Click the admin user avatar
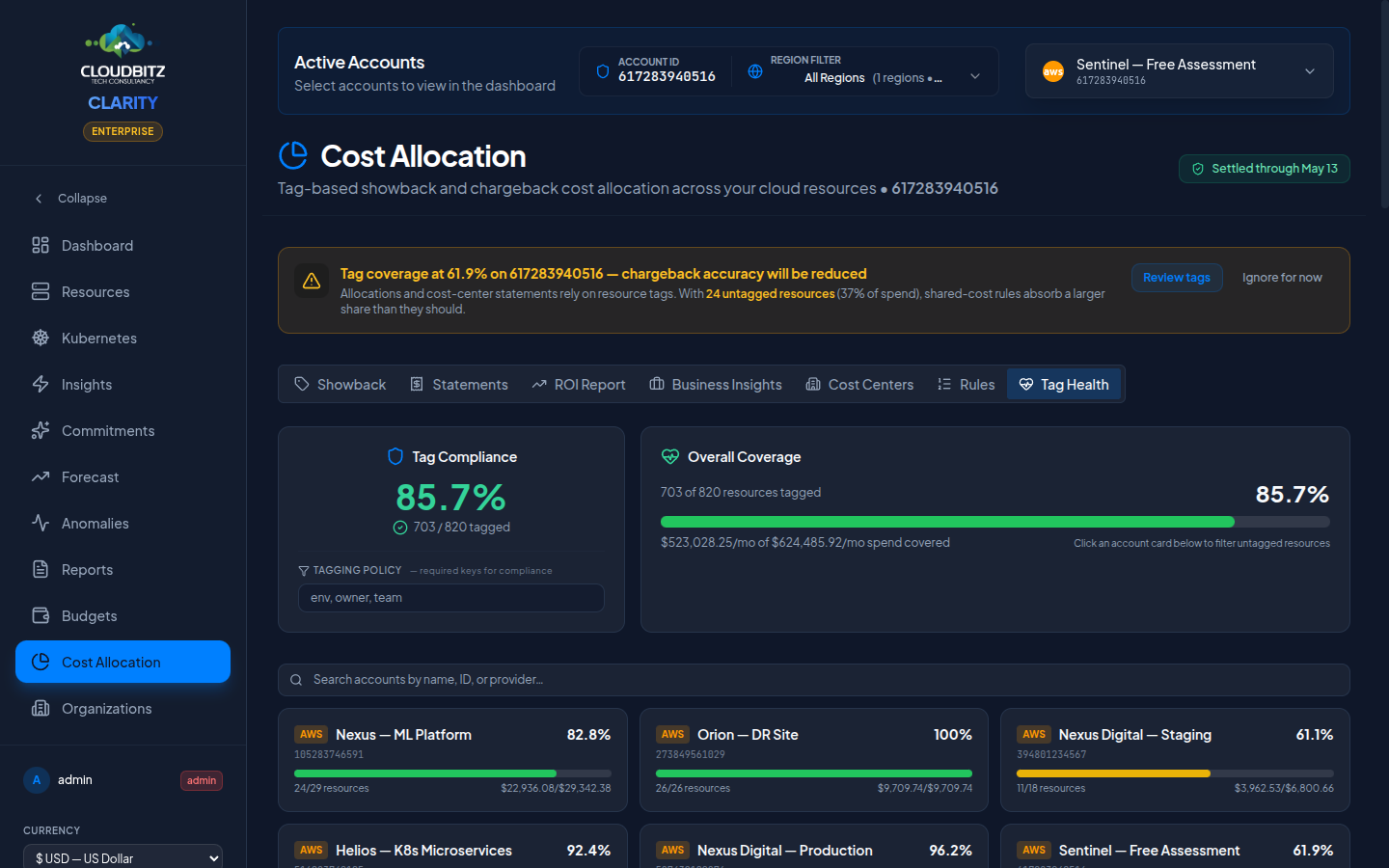1389x868 pixels. (x=37, y=780)
